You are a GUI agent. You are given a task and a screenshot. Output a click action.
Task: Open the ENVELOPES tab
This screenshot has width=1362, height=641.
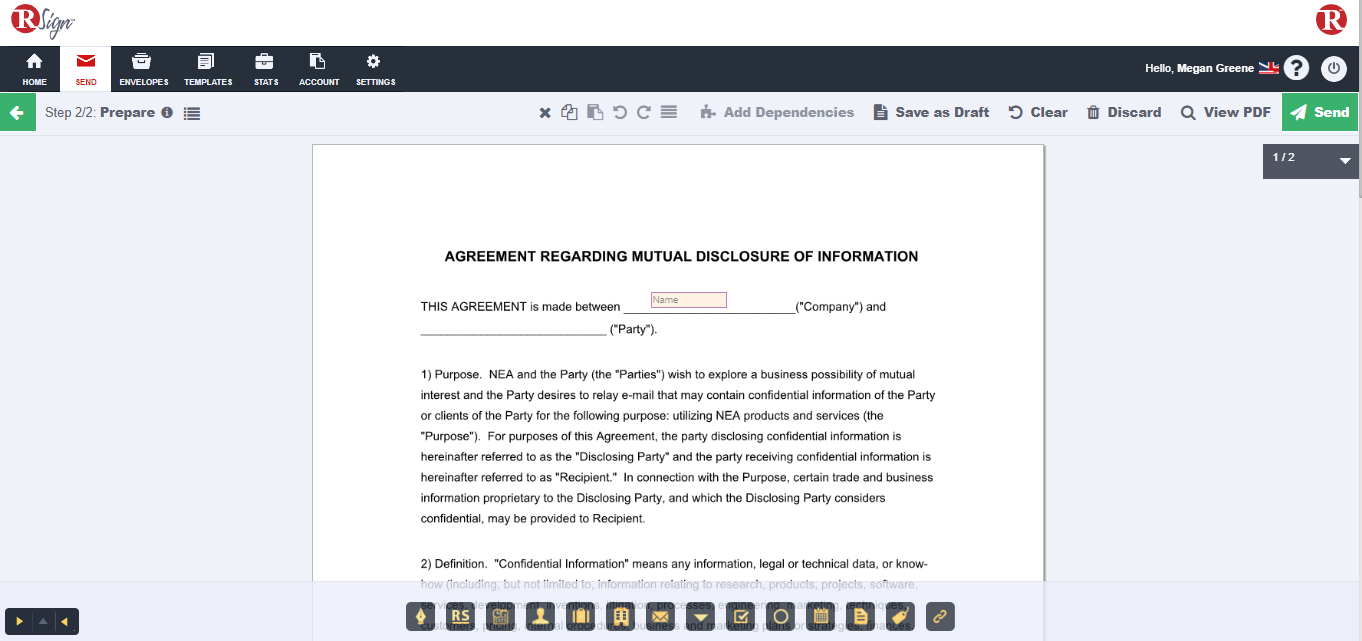click(143, 69)
